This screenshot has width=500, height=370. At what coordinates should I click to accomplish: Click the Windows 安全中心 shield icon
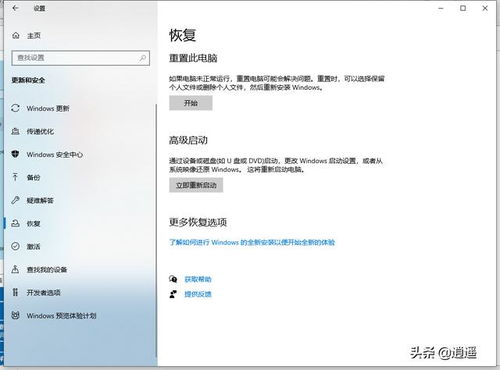[x=15, y=154]
